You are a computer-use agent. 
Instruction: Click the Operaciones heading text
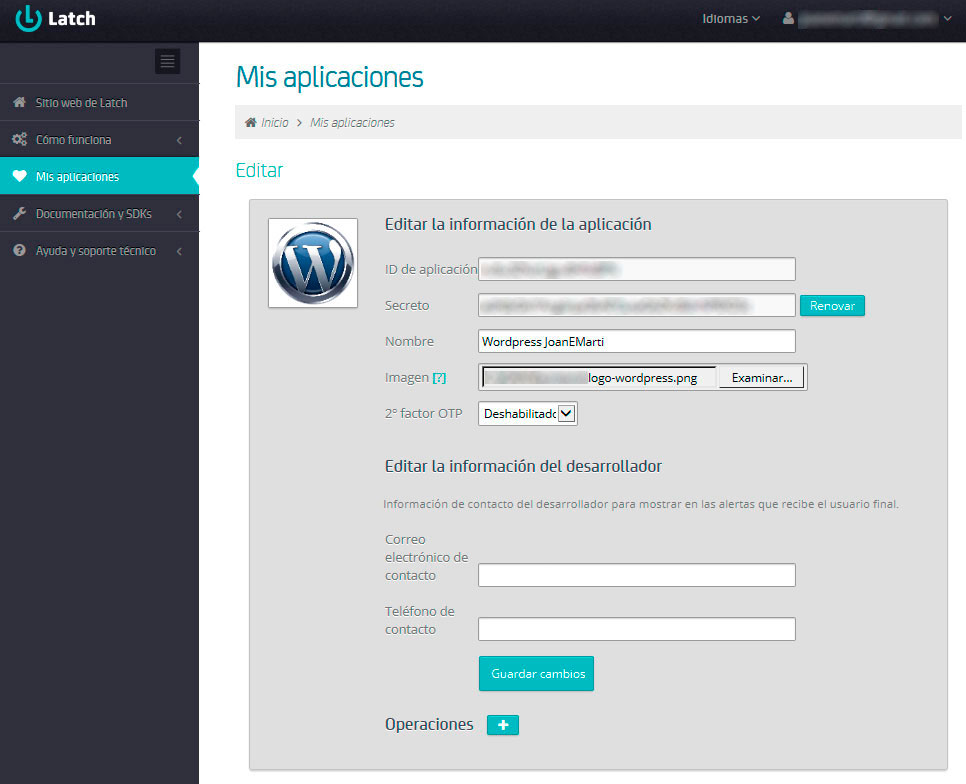(429, 724)
